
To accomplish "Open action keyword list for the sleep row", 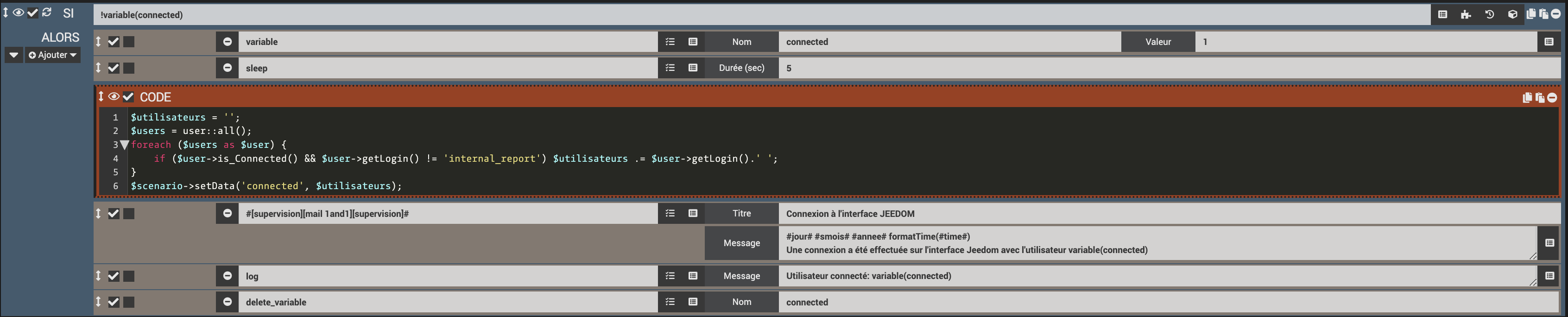I will point(670,68).
